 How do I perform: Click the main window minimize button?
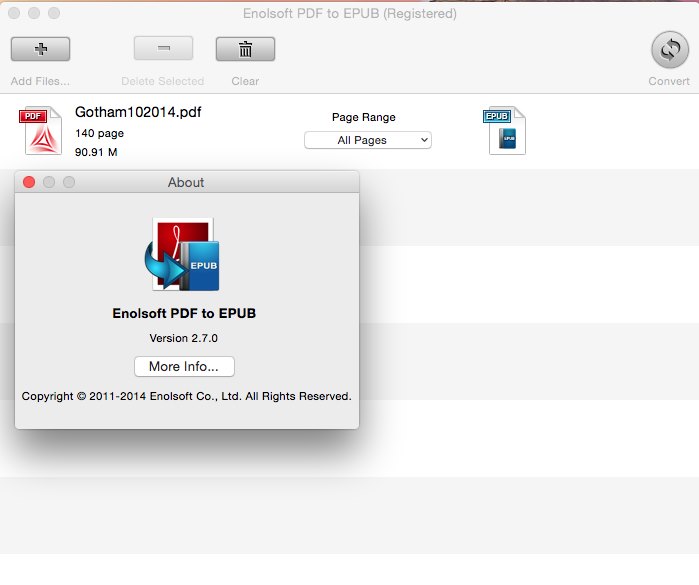(x=34, y=13)
